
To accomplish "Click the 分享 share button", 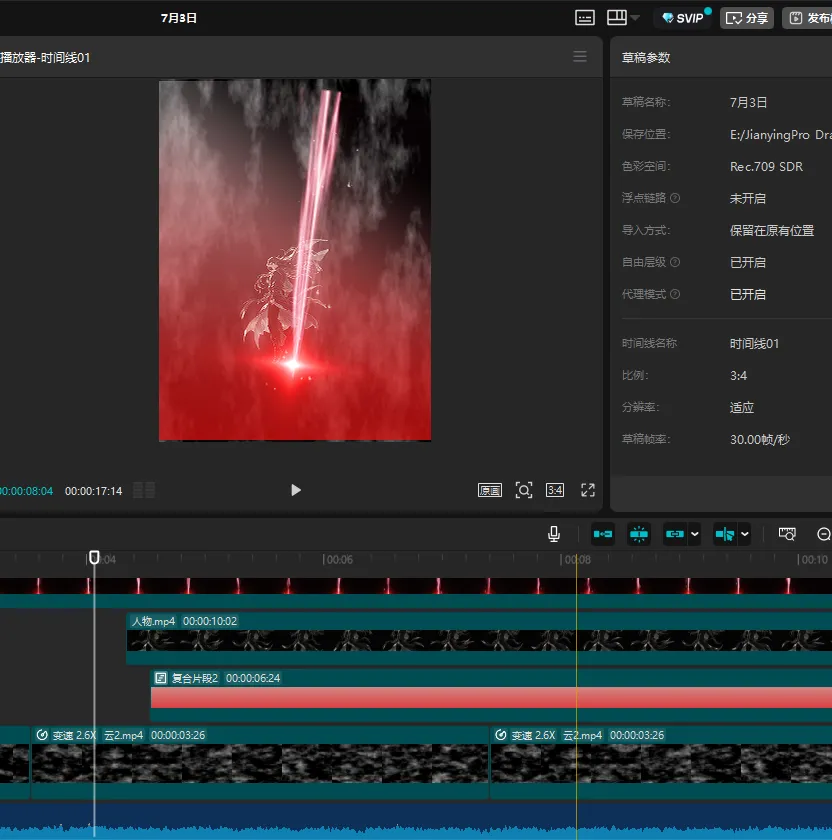I will (747, 18).
